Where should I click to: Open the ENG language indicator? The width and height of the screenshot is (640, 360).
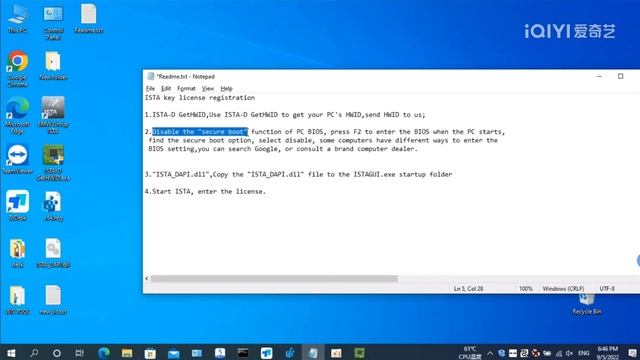coord(584,353)
